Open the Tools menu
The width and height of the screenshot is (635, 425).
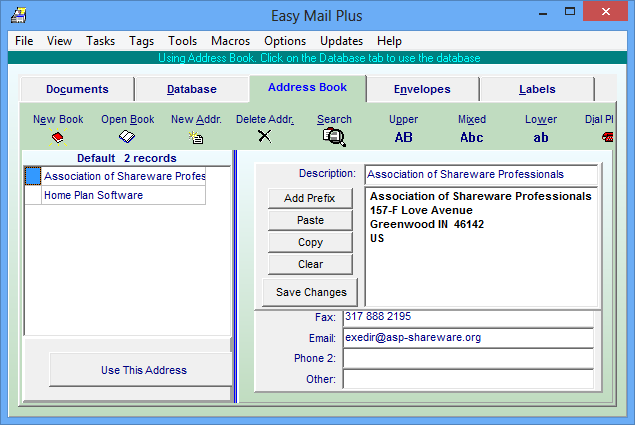point(182,41)
